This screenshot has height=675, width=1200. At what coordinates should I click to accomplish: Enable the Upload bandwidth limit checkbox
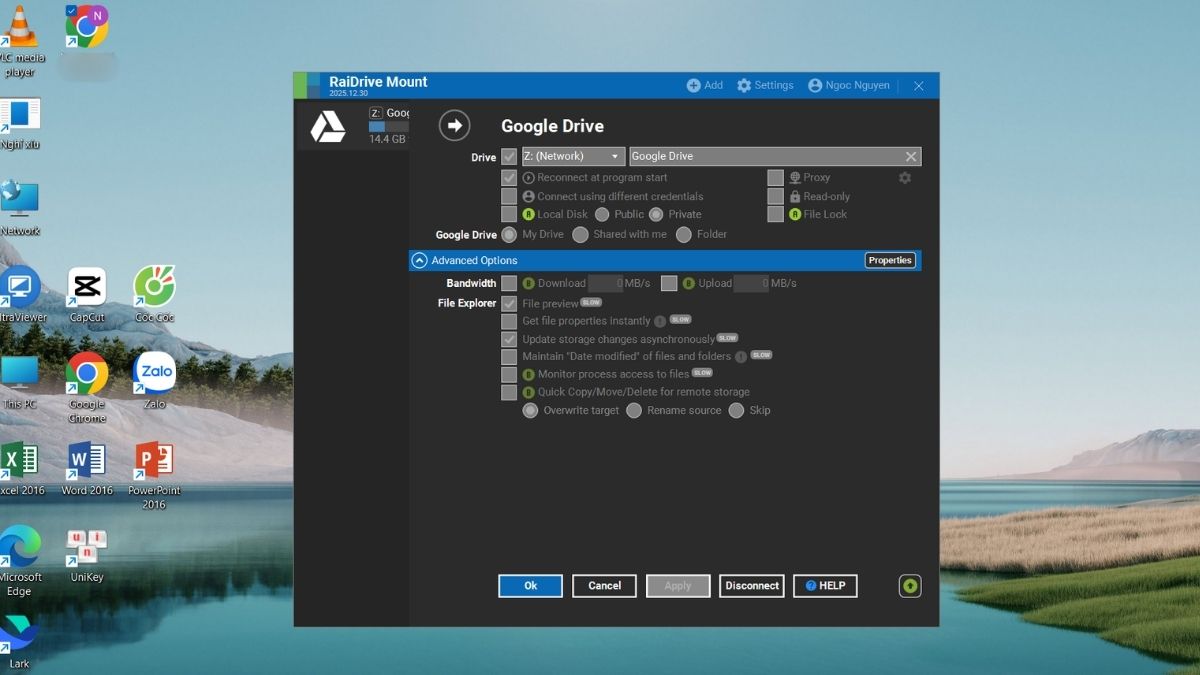point(669,283)
